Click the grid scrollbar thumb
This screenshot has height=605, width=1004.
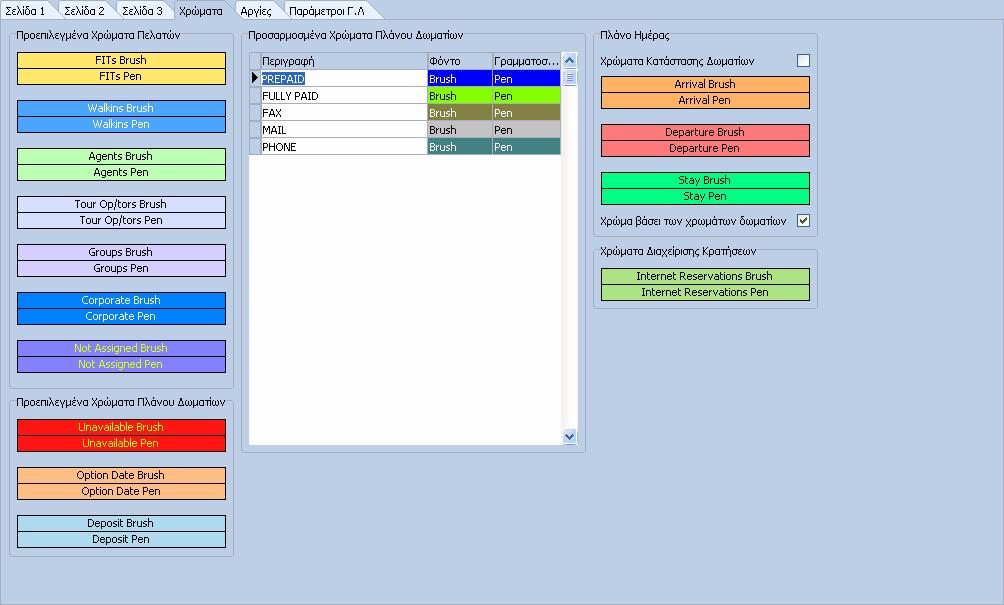(569, 78)
